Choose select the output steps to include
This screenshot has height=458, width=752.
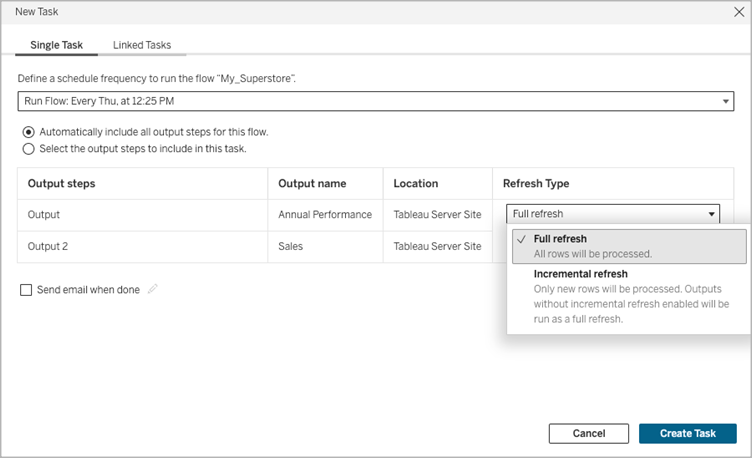tap(28, 149)
